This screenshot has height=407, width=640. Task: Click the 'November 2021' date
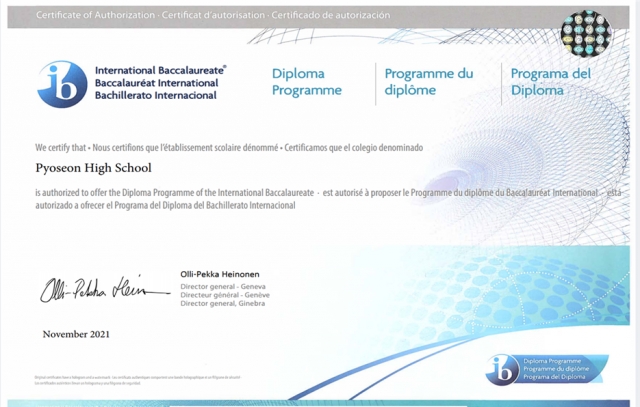pos(76,334)
